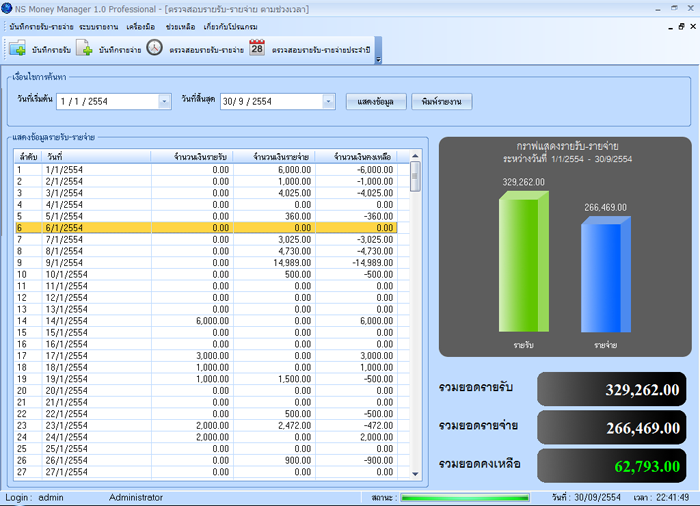This screenshot has height=506, width=700.
Task: Click remaining balance value 62,793.00
Action: [x=612, y=466]
